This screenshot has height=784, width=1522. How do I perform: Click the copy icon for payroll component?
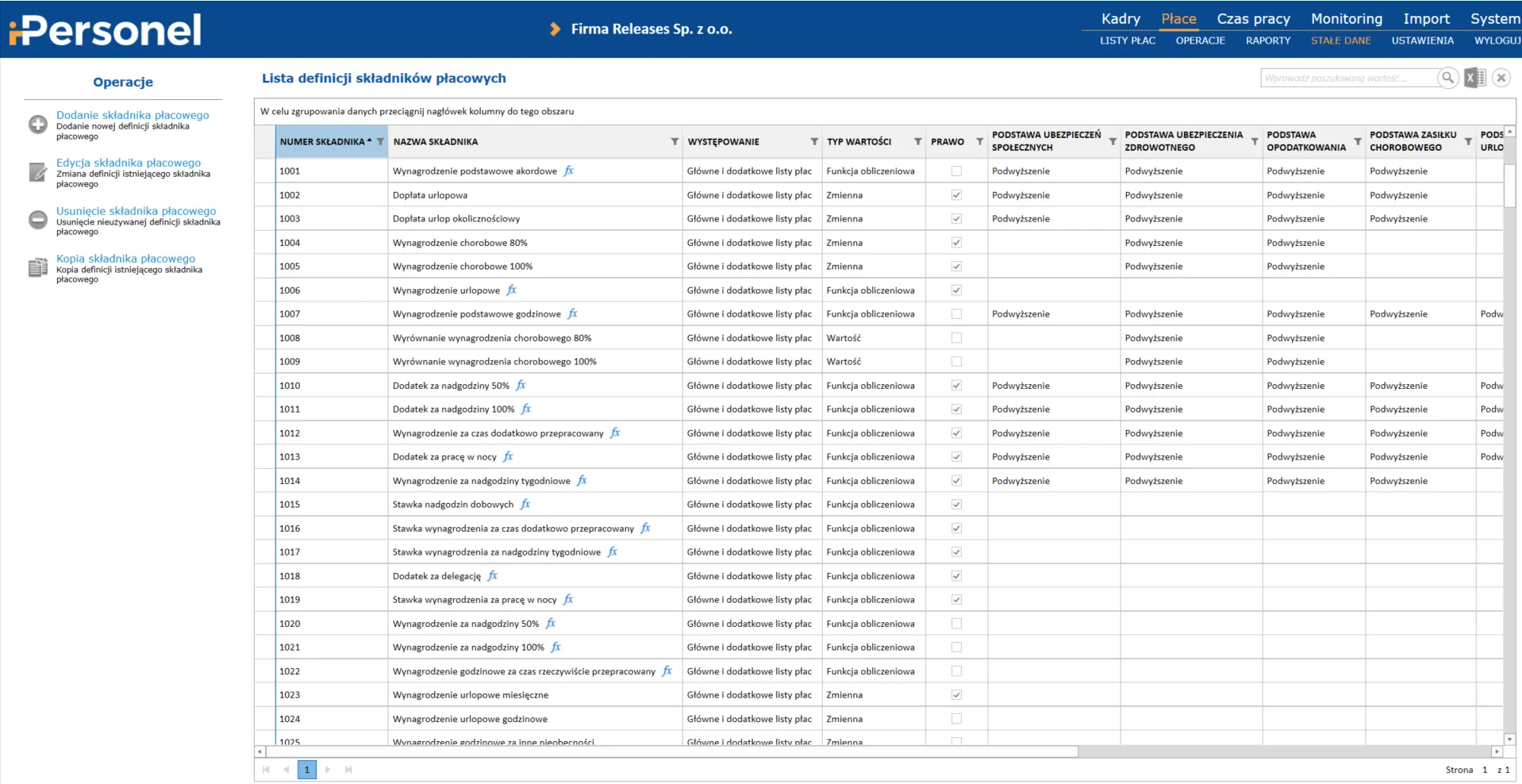click(x=38, y=268)
